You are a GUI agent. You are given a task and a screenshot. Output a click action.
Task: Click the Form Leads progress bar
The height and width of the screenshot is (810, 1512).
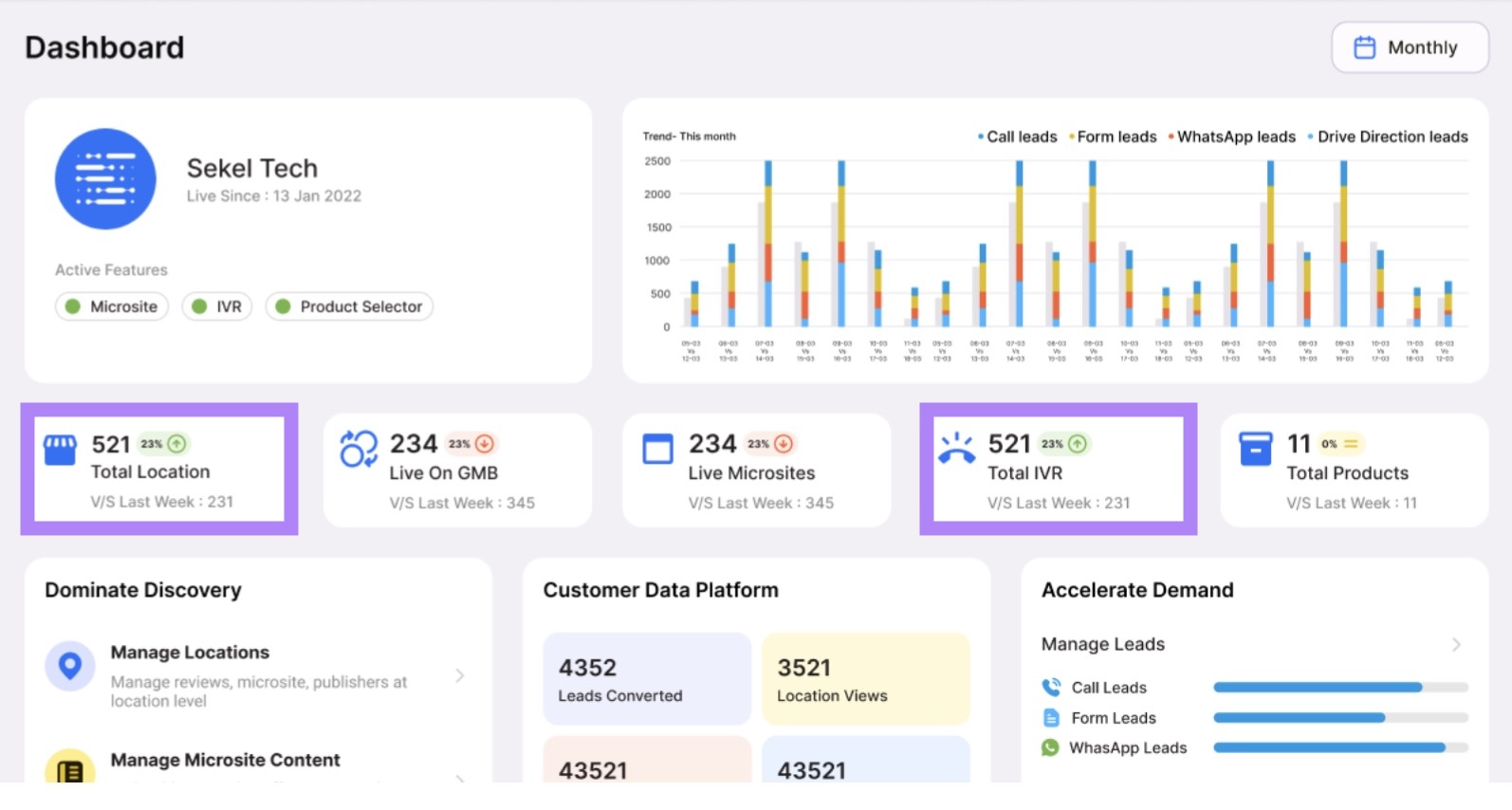tap(1339, 718)
